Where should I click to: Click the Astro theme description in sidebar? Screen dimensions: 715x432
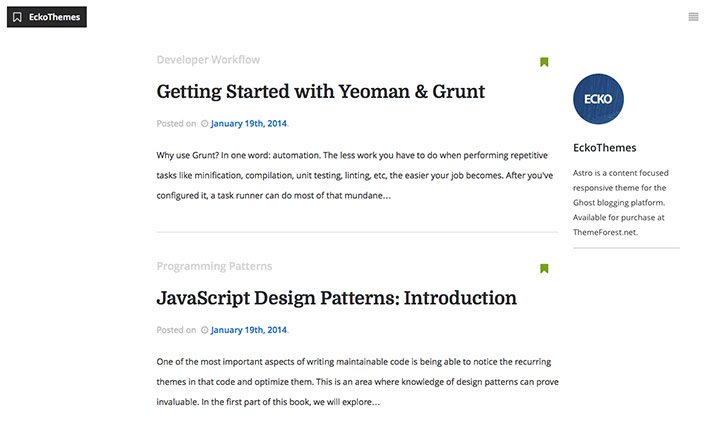point(621,203)
